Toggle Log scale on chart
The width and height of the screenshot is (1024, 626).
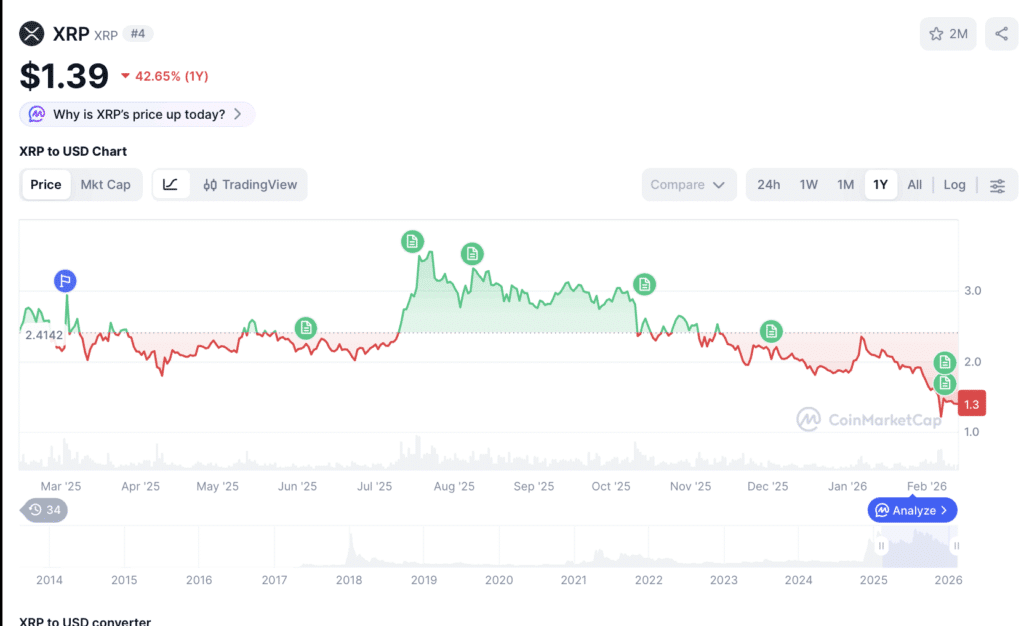coord(954,185)
